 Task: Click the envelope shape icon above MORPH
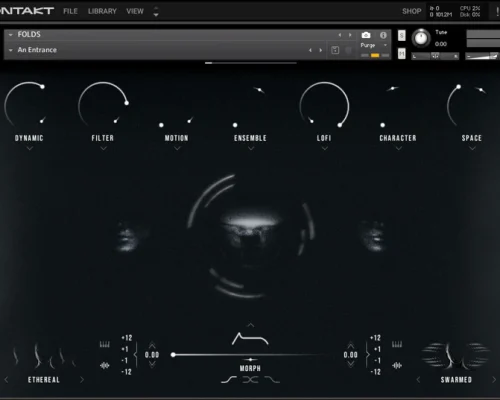tap(250, 339)
